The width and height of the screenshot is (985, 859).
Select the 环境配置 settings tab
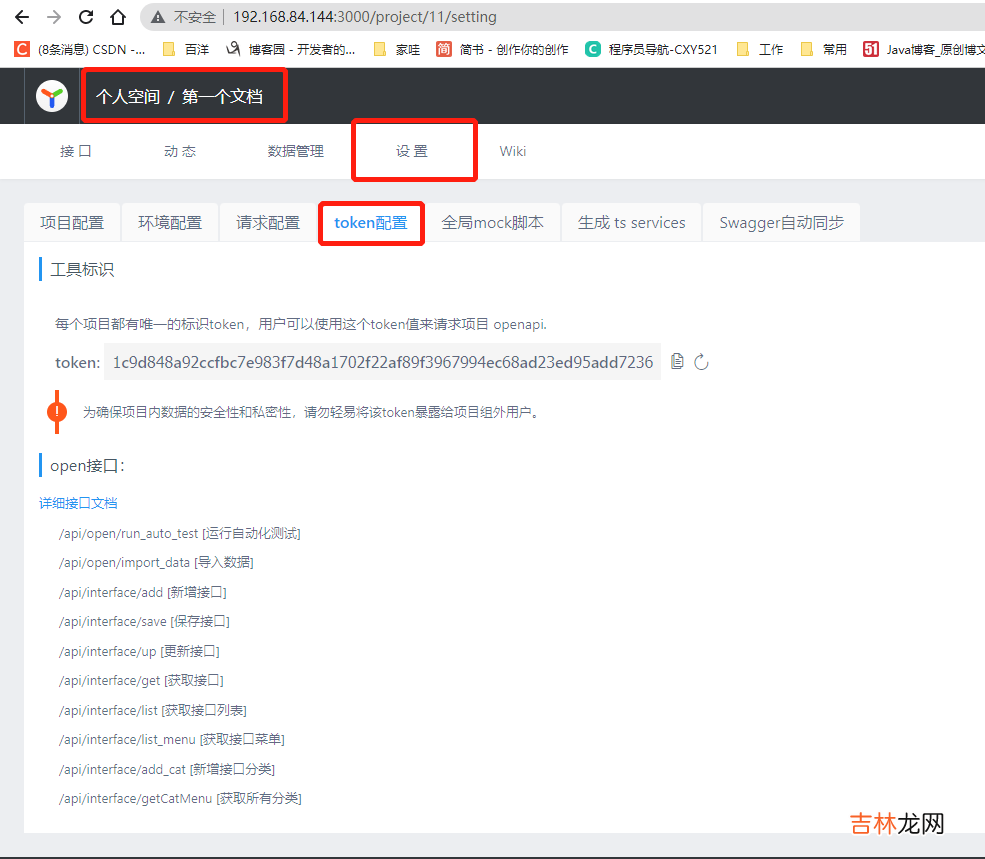[170, 223]
